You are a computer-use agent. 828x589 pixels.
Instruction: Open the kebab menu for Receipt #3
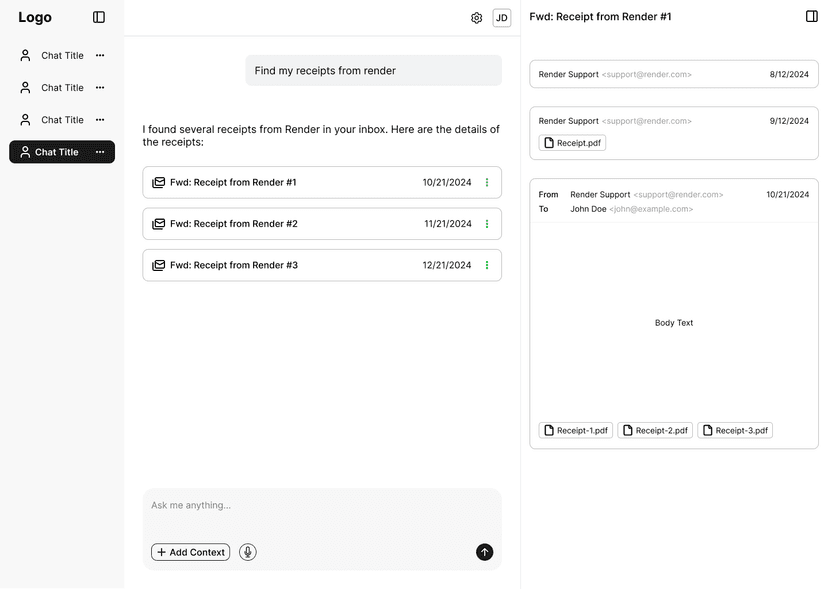[487, 265]
